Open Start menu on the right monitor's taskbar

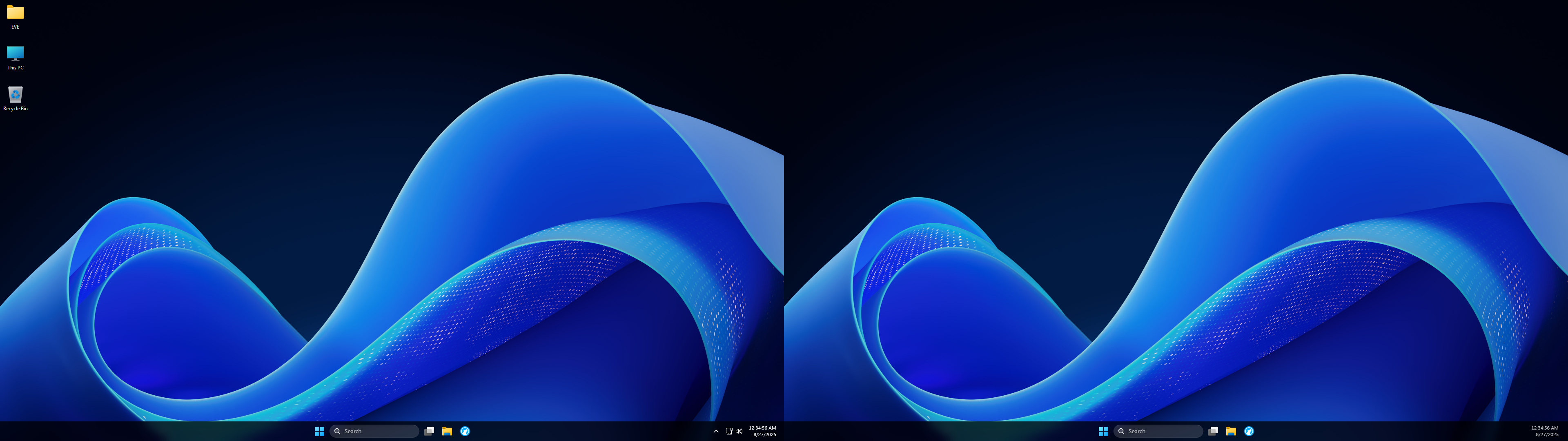pyautogui.click(x=1103, y=431)
